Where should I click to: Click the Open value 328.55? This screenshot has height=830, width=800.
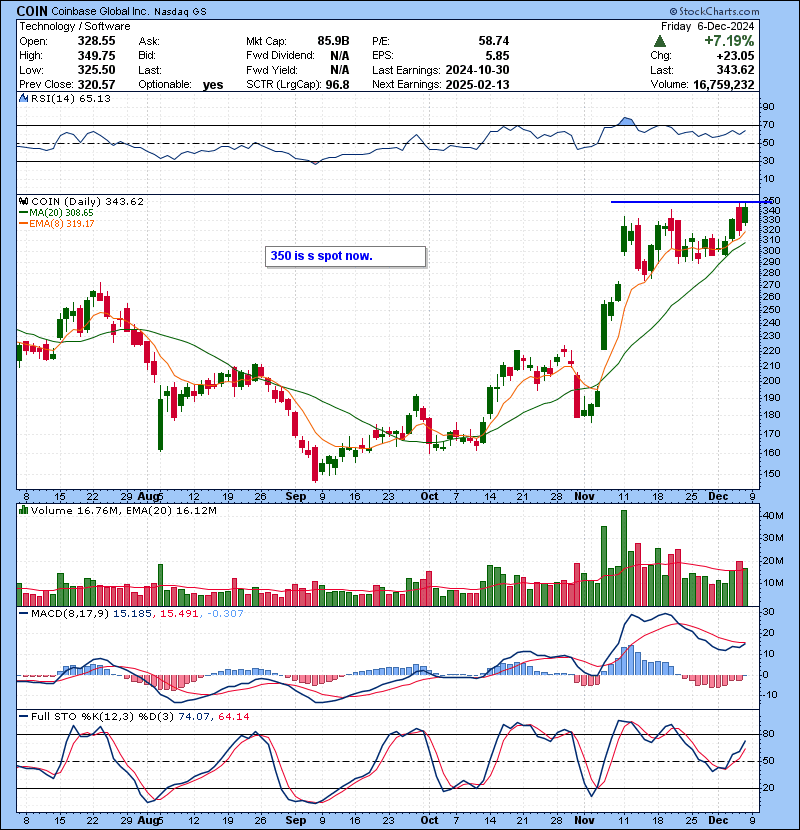(x=96, y=41)
